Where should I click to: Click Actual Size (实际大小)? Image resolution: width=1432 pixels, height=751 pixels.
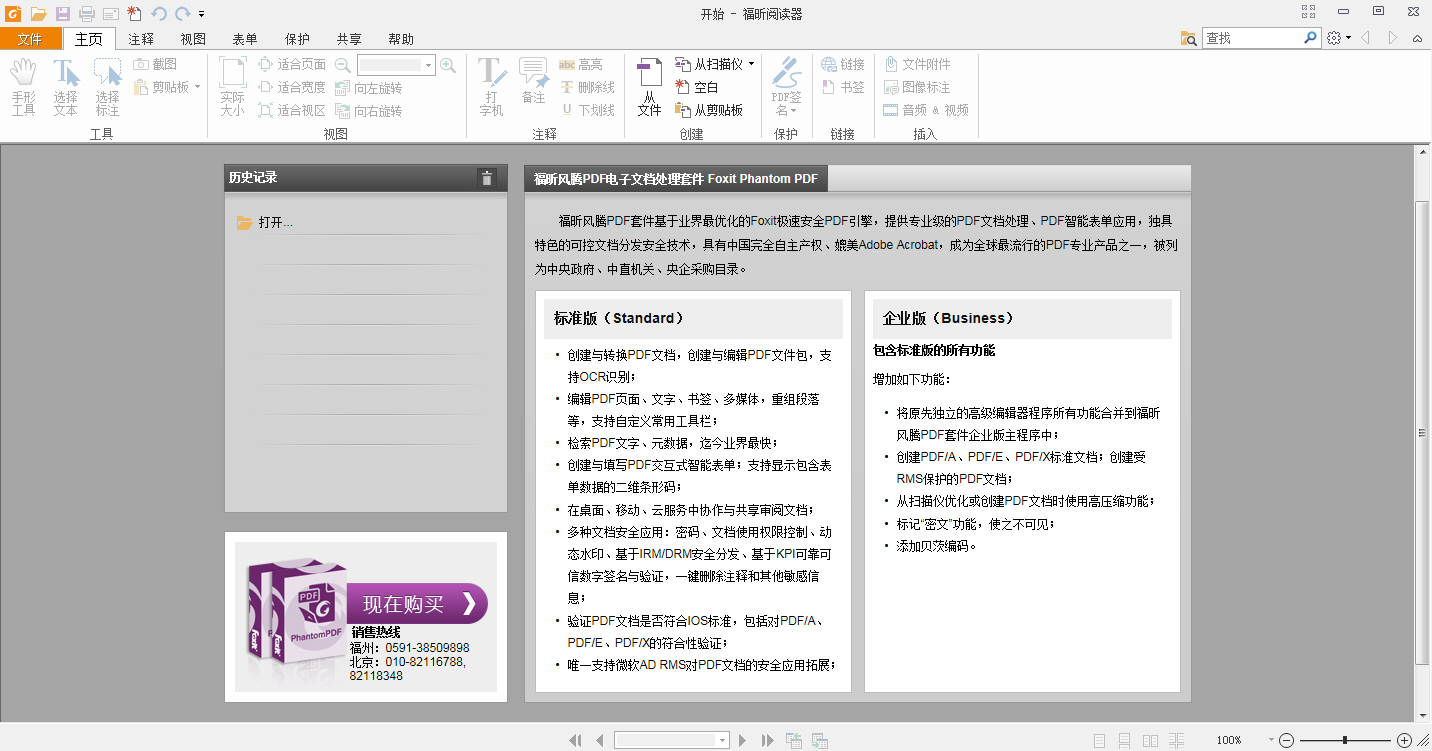(x=232, y=87)
